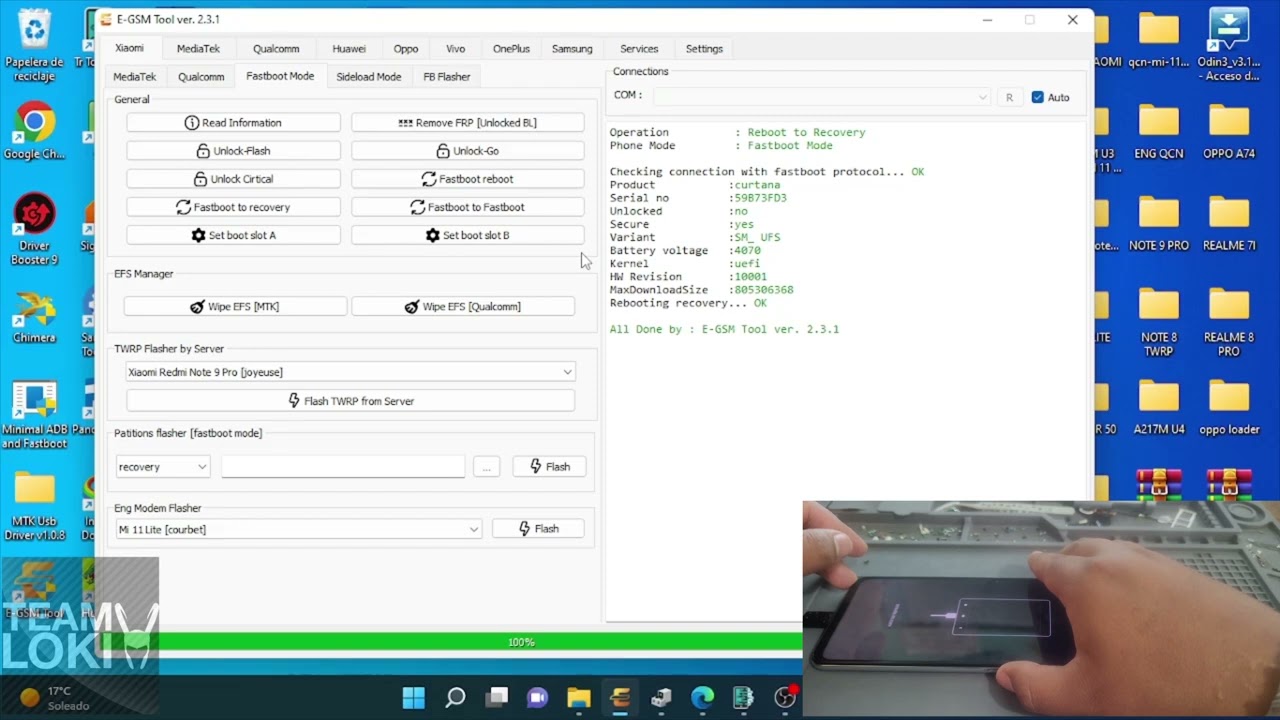The width and height of the screenshot is (1280, 720).
Task: Open the Samsung tab
Action: click(572, 48)
